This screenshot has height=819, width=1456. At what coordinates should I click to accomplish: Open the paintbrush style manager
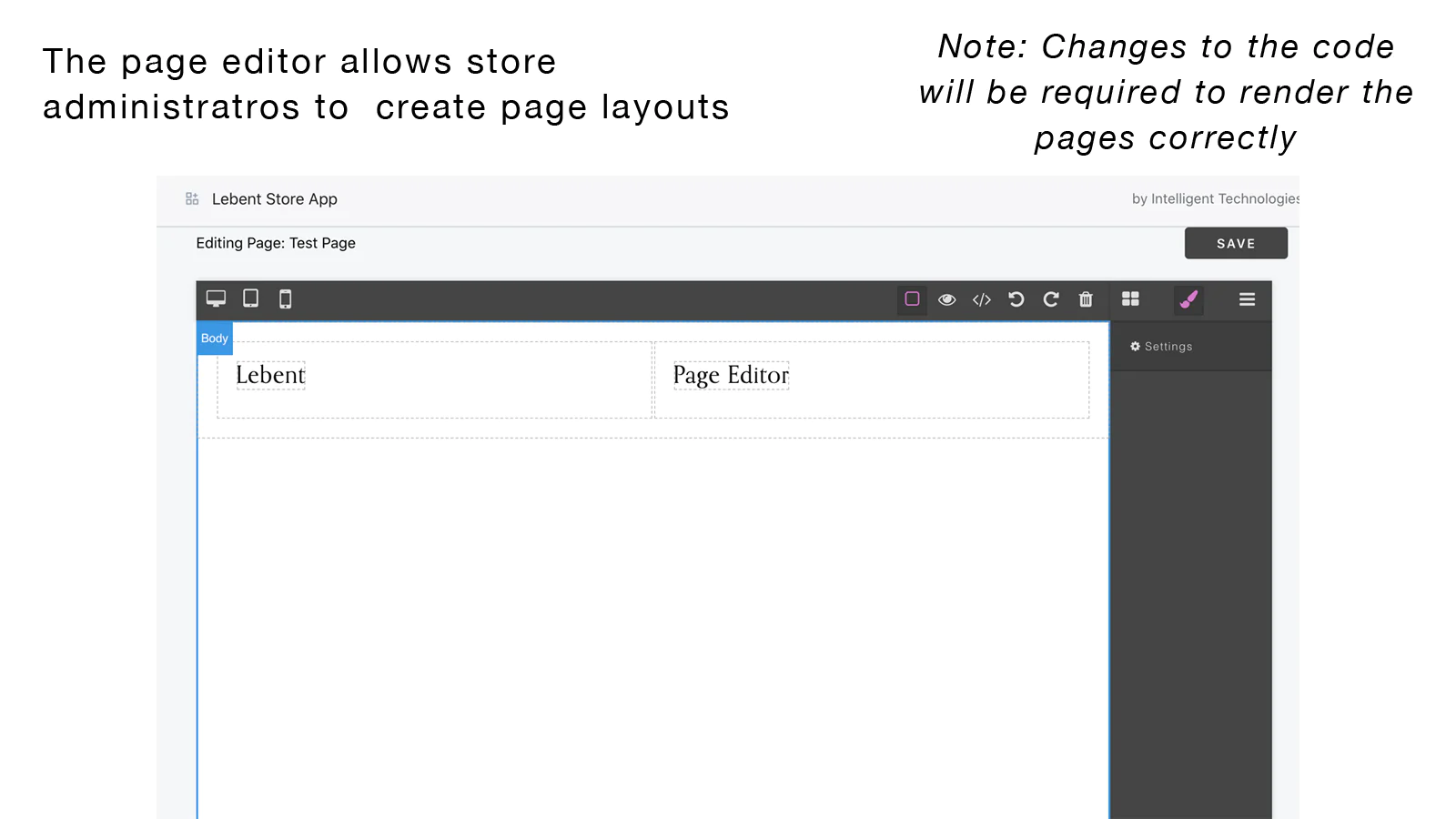[1188, 299]
